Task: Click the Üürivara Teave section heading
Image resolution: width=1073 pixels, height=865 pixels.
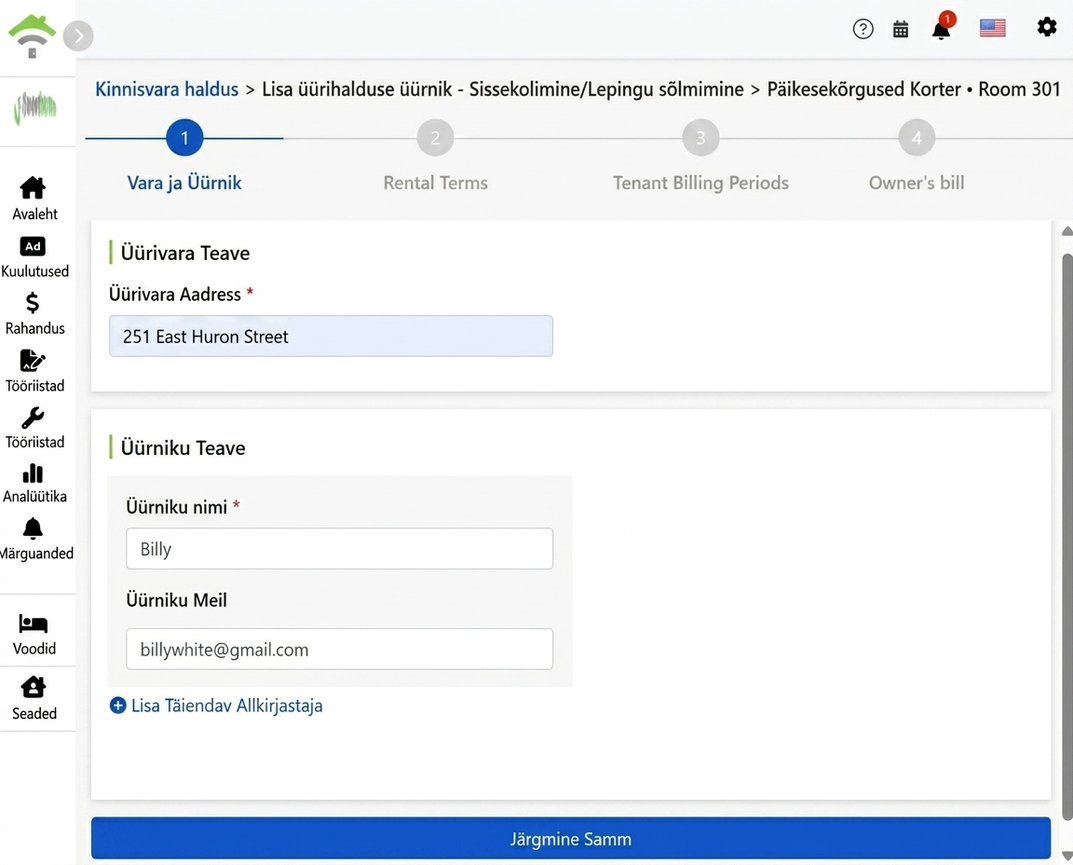Action: tap(185, 253)
